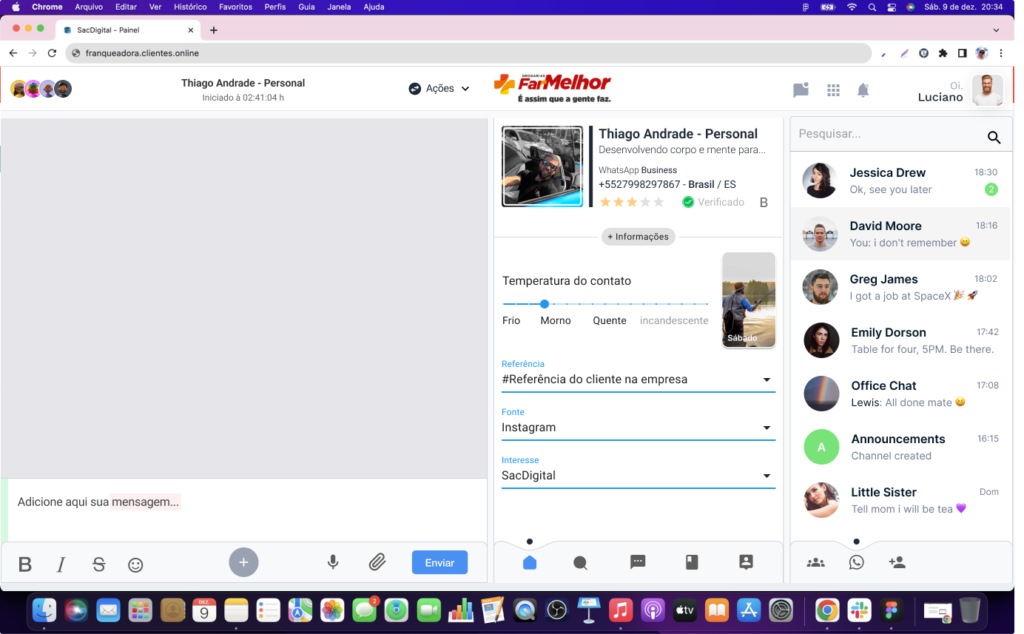Image resolution: width=1024 pixels, height=634 pixels.
Task: Open the Ações dropdown
Action: click(438, 88)
